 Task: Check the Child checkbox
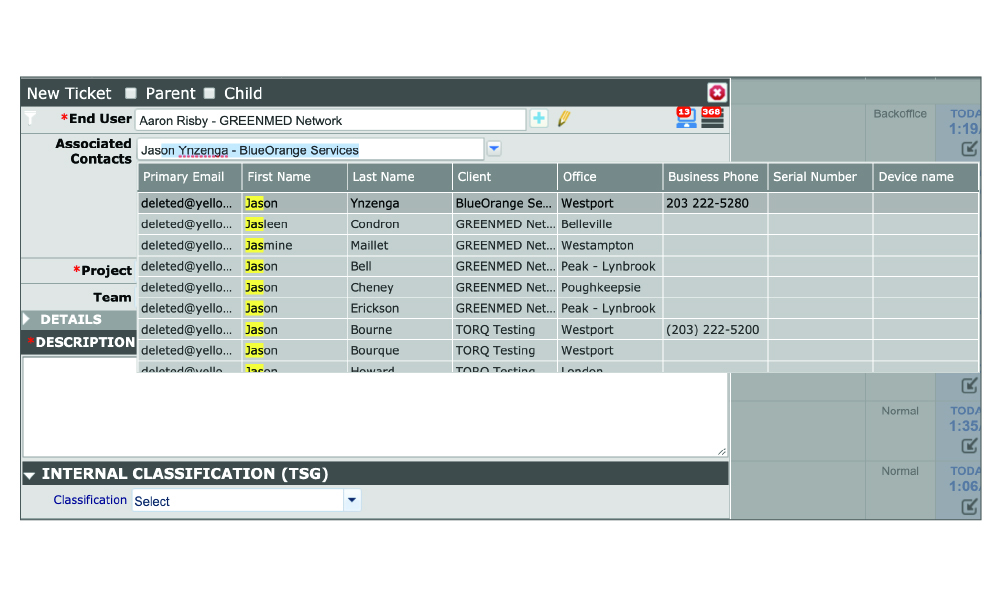click(x=209, y=93)
